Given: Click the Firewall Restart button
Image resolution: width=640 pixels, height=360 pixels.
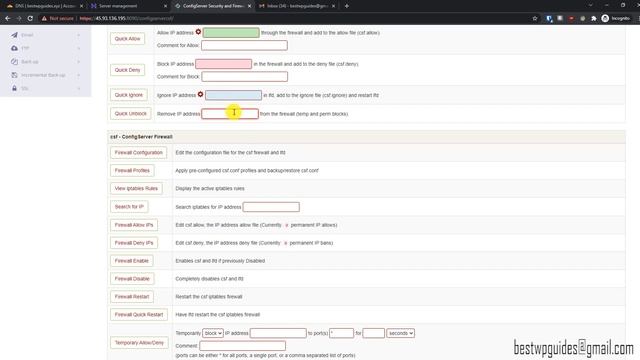Looking at the screenshot, I should click(132, 296).
